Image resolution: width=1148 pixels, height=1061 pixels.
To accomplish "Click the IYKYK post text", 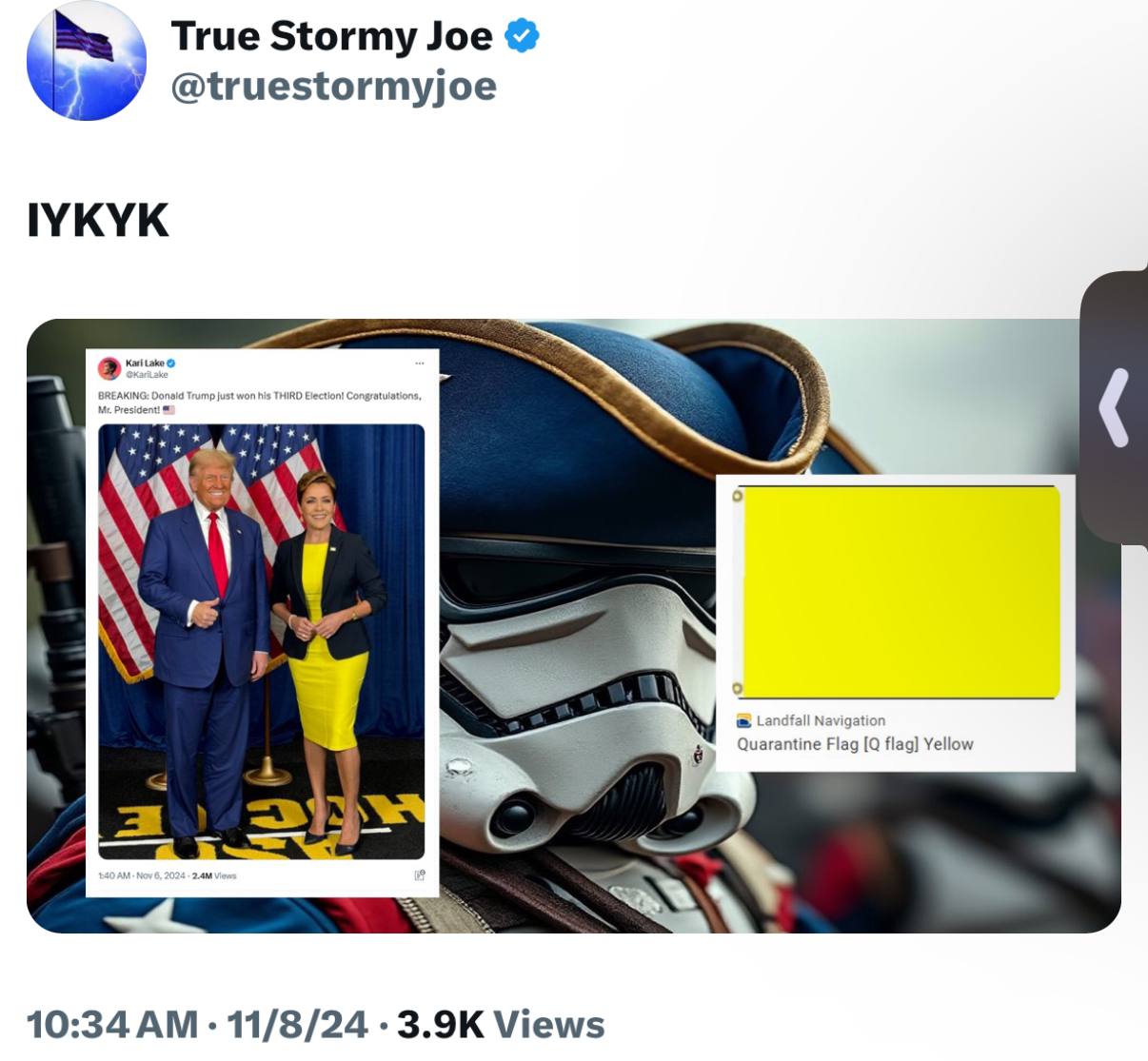I will pyautogui.click(x=98, y=220).
